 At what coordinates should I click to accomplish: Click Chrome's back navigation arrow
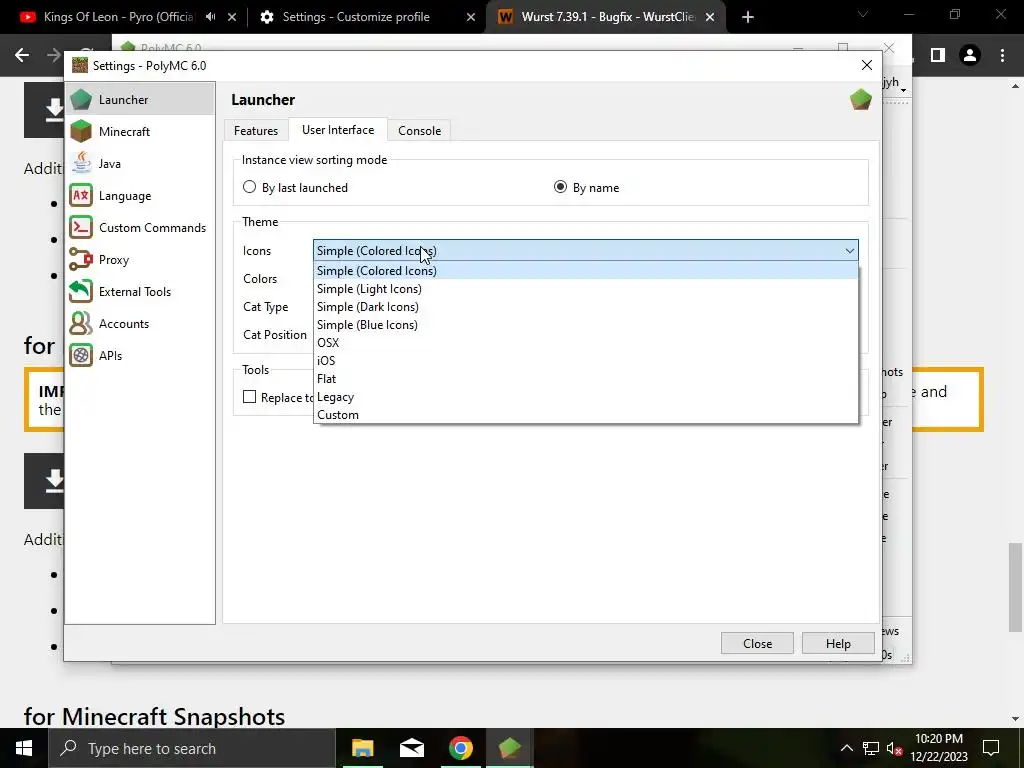(22, 56)
